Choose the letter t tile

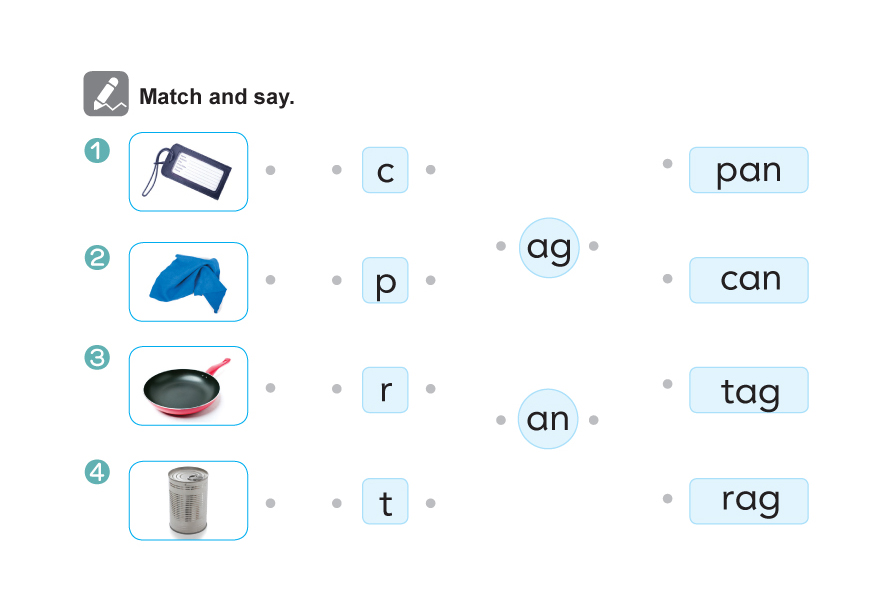tap(385, 502)
